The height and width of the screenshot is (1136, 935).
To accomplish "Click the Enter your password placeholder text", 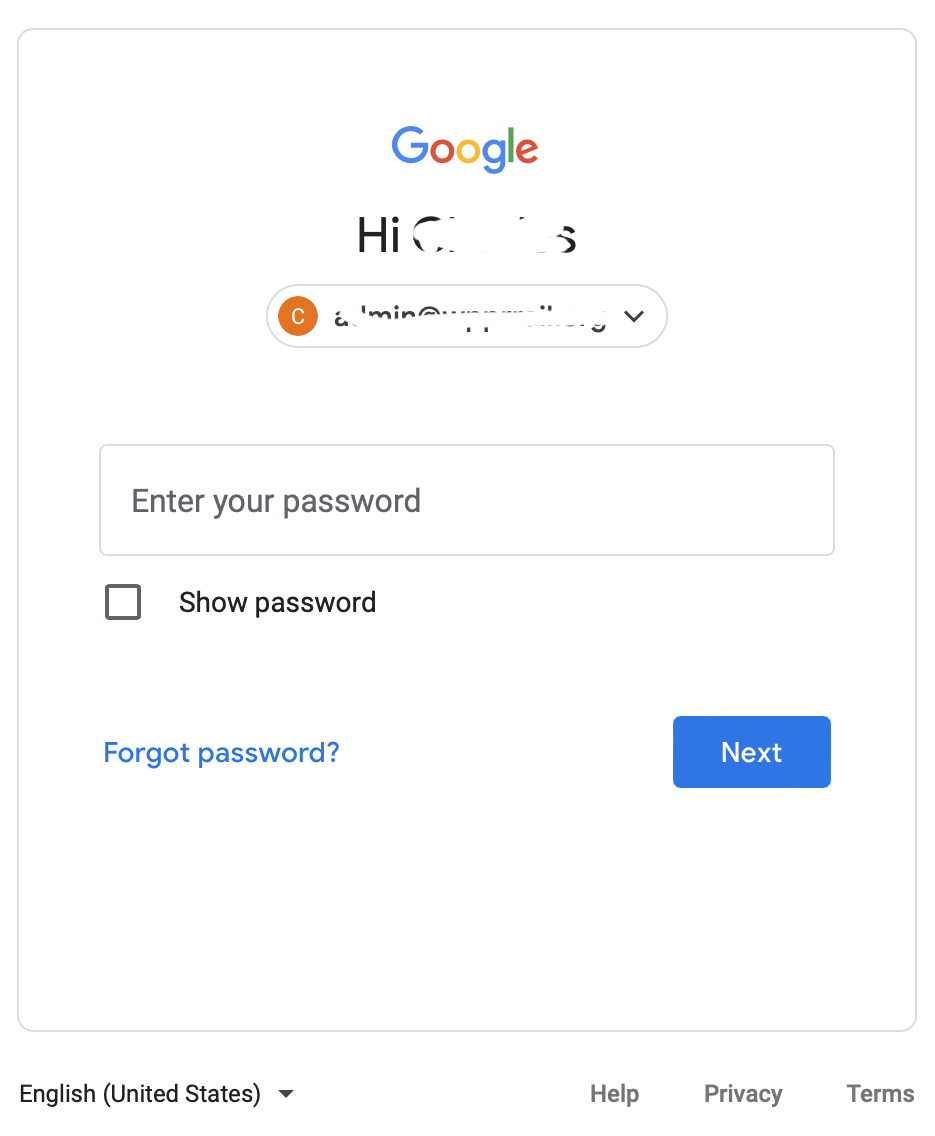I will (x=276, y=501).
